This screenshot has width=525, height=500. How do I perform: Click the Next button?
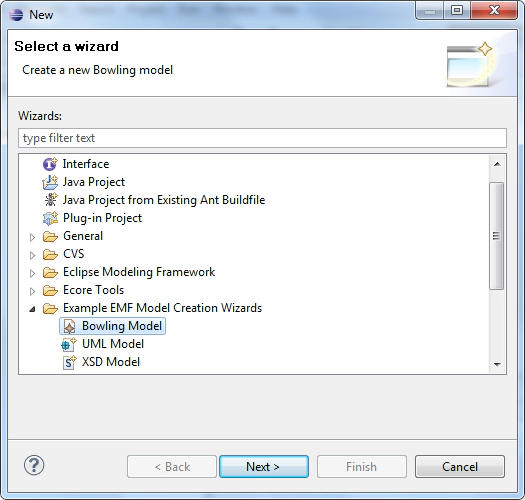tap(264, 467)
